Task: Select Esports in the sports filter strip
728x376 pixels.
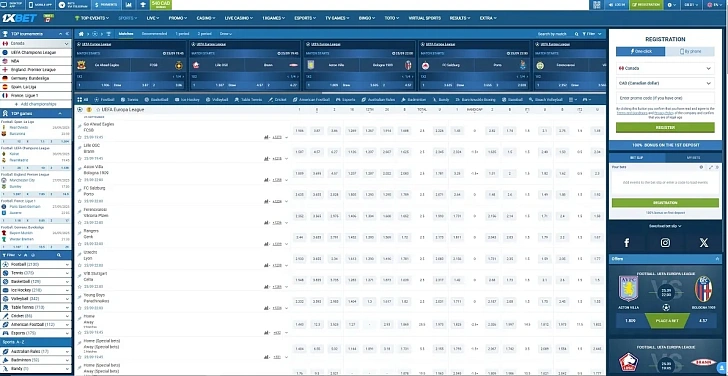Action: click(x=346, y=99)
